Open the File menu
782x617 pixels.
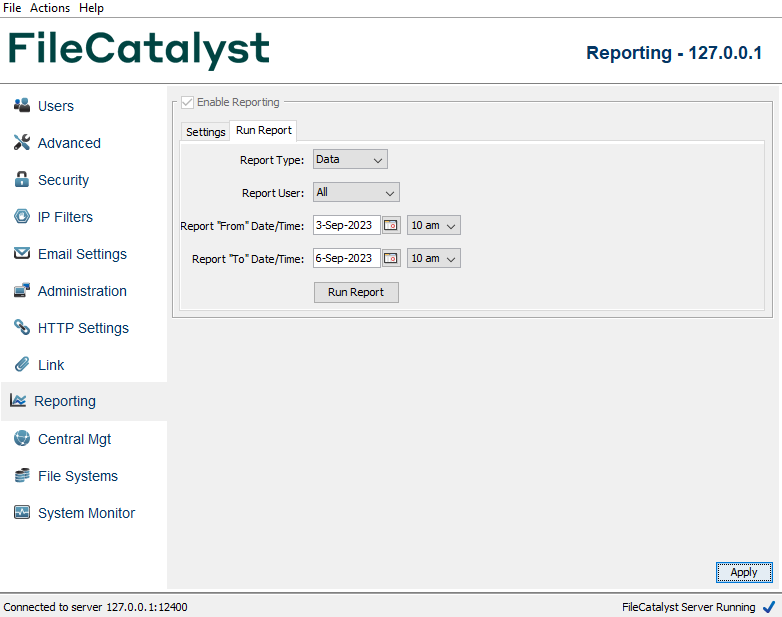(12, 8)
